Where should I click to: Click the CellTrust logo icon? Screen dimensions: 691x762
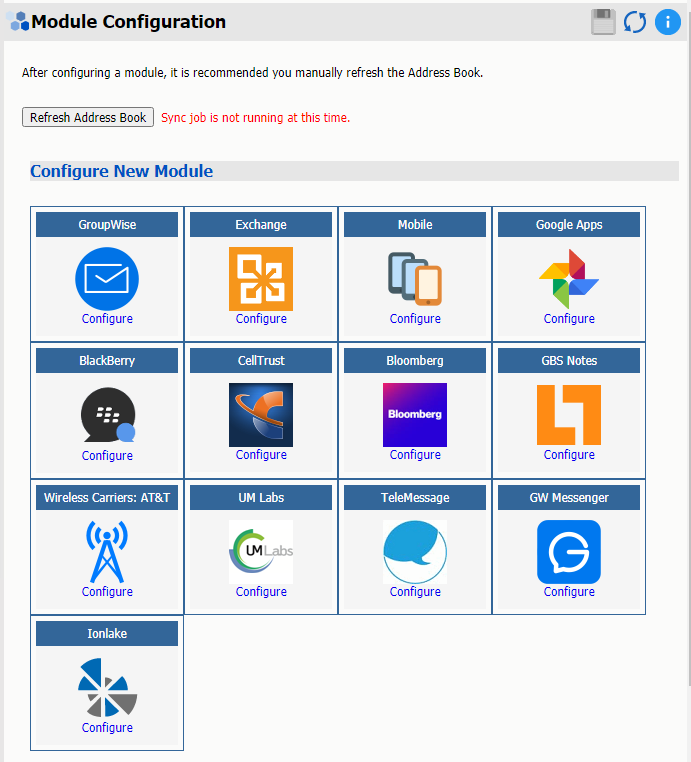pyautogui.click(x=261, y=415)
